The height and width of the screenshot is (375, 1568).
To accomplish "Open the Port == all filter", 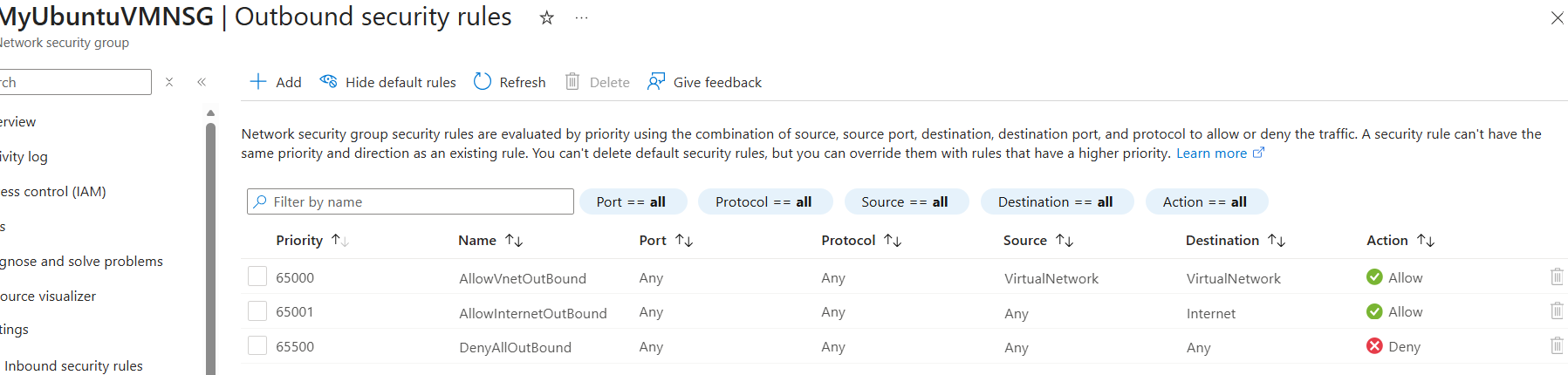I will [632, 201].
